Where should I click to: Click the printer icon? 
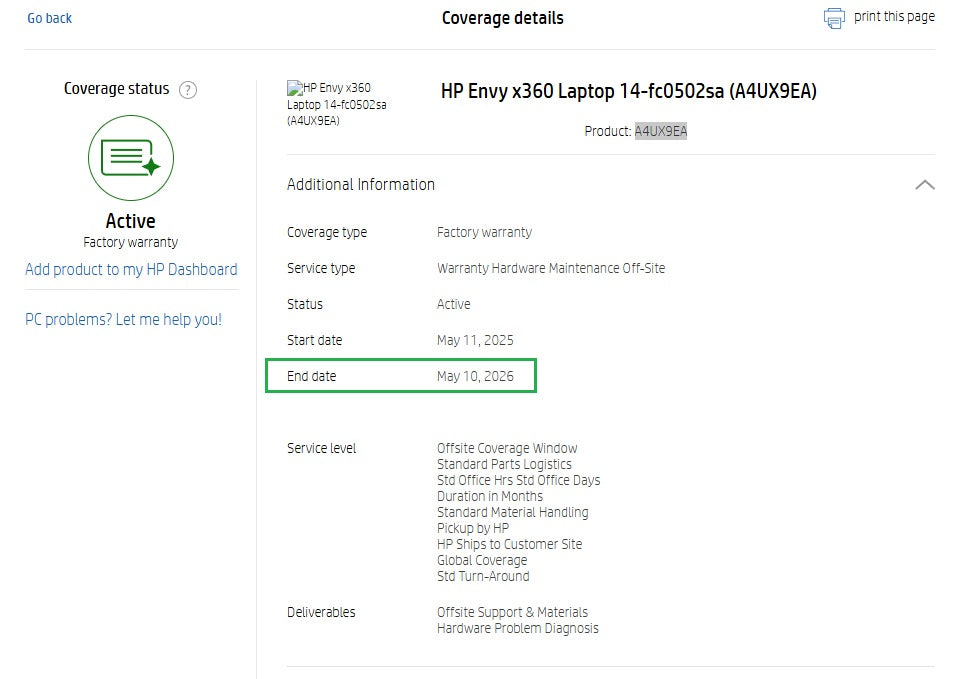[x=834, y=18]
